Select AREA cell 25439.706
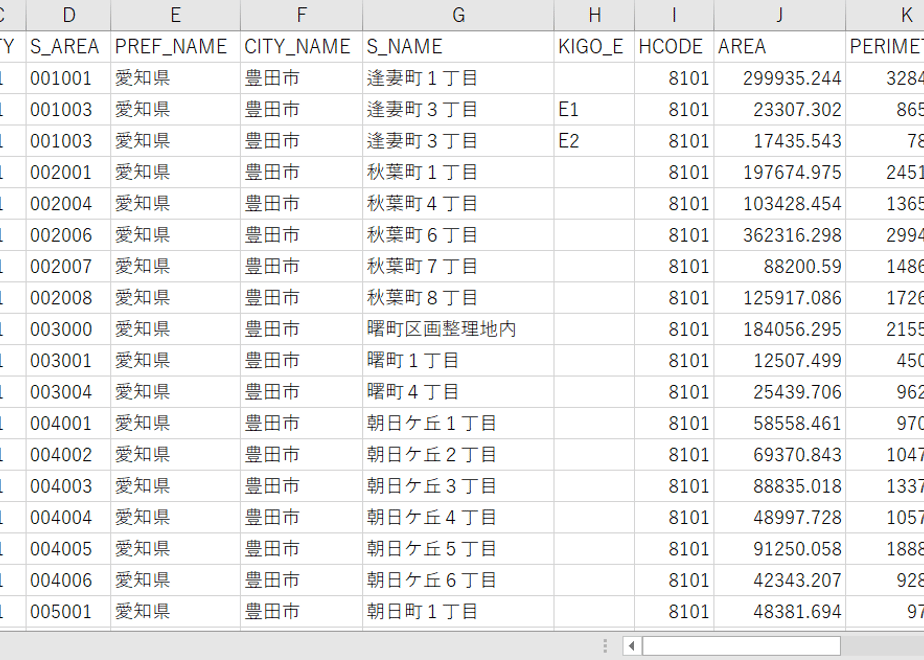The width and height of the screenshot is (924, 660). click(x=780, y=392)
